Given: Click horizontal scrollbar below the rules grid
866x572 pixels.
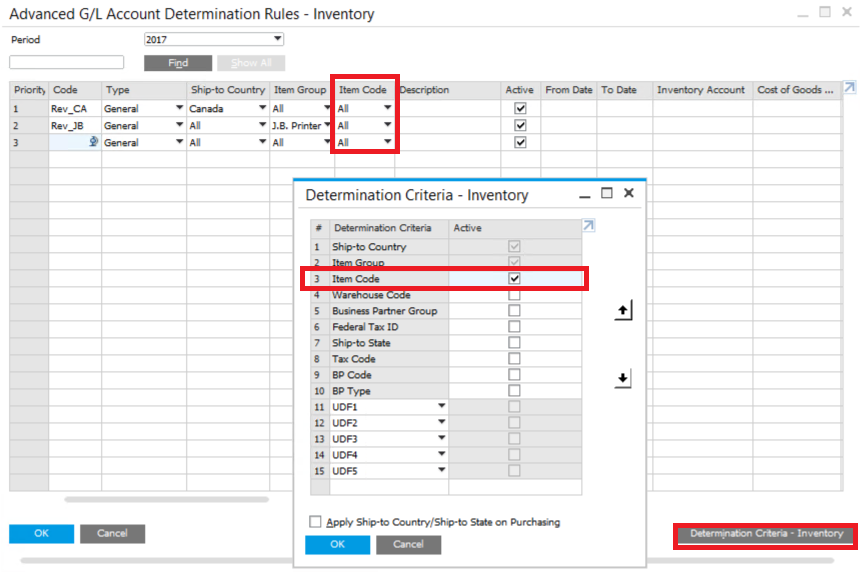Looking at the screenshot, I should [x=166, y=498].
